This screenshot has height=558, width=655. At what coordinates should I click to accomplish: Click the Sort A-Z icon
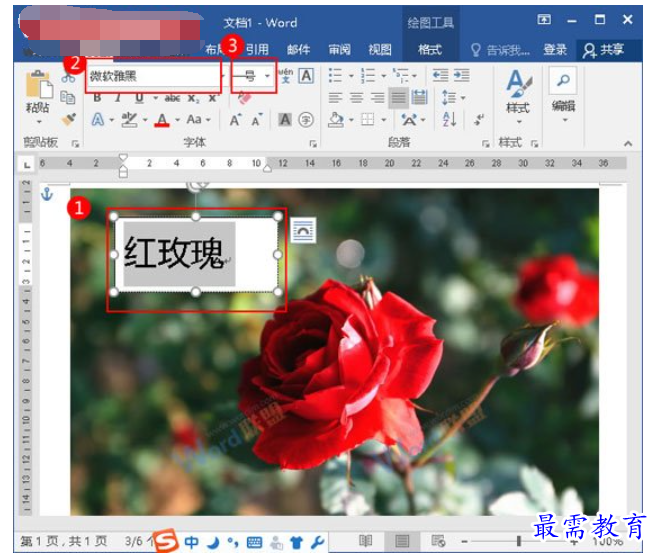coord(449,120)
